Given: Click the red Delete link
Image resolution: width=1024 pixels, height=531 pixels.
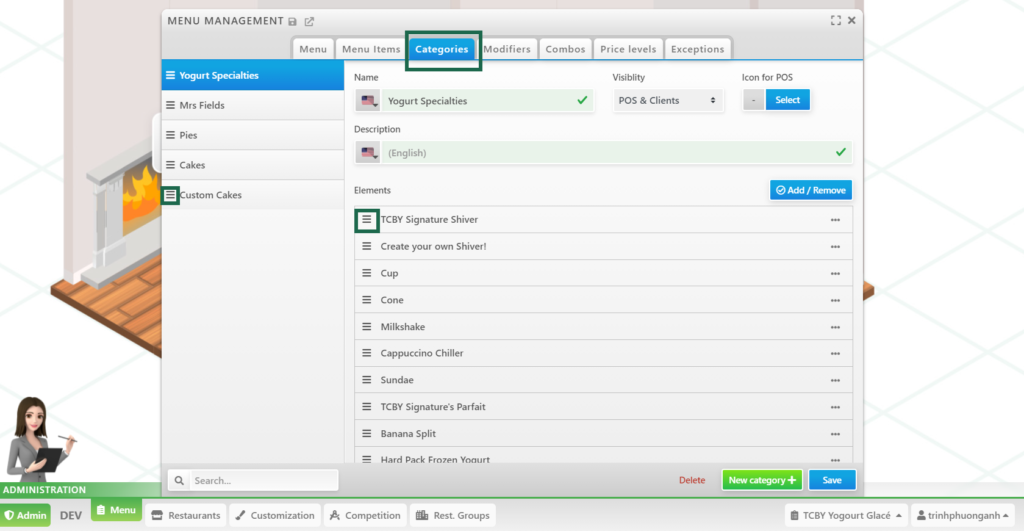Looking at the screenshot, I should click(x=692, y=481).
